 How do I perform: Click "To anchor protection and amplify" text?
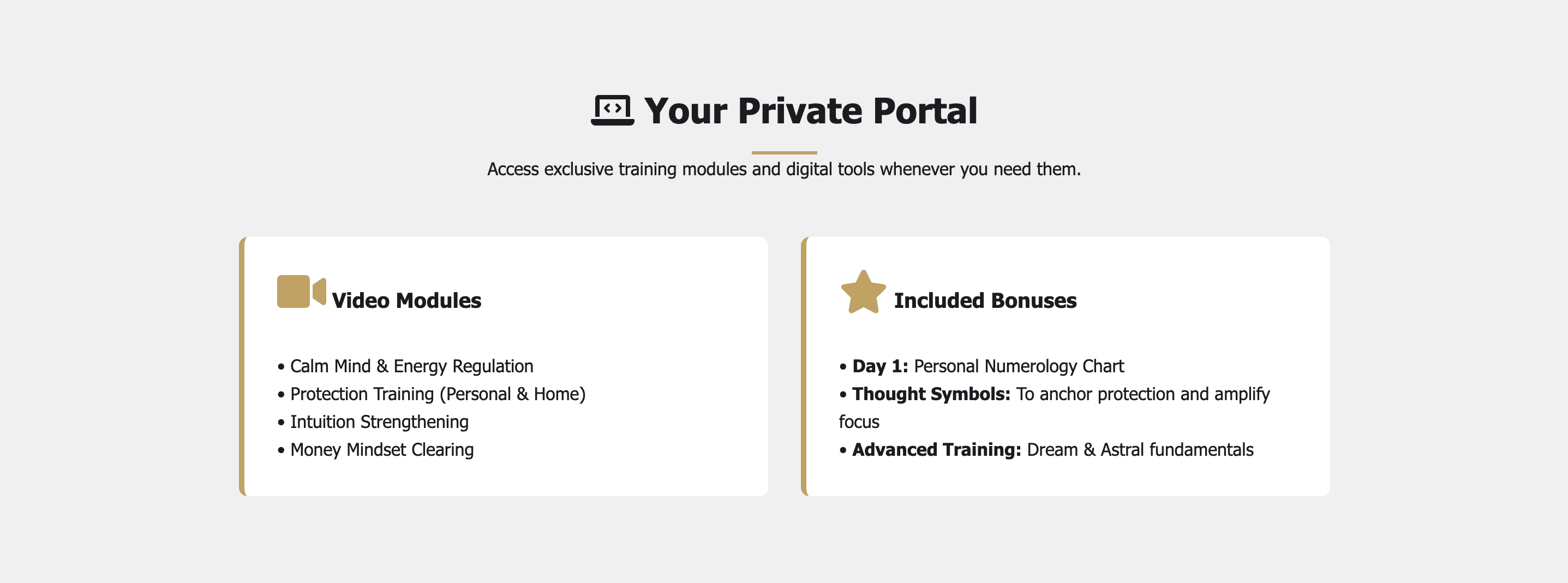tap(1143, 394)
